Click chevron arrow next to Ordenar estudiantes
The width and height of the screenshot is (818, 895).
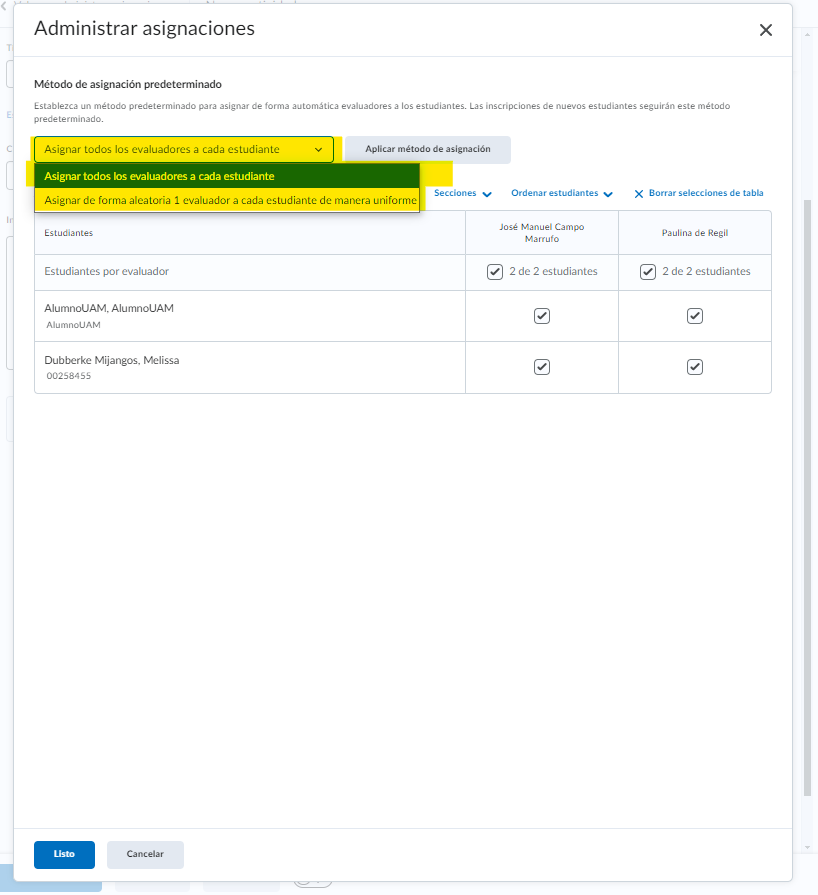point(608,194)
